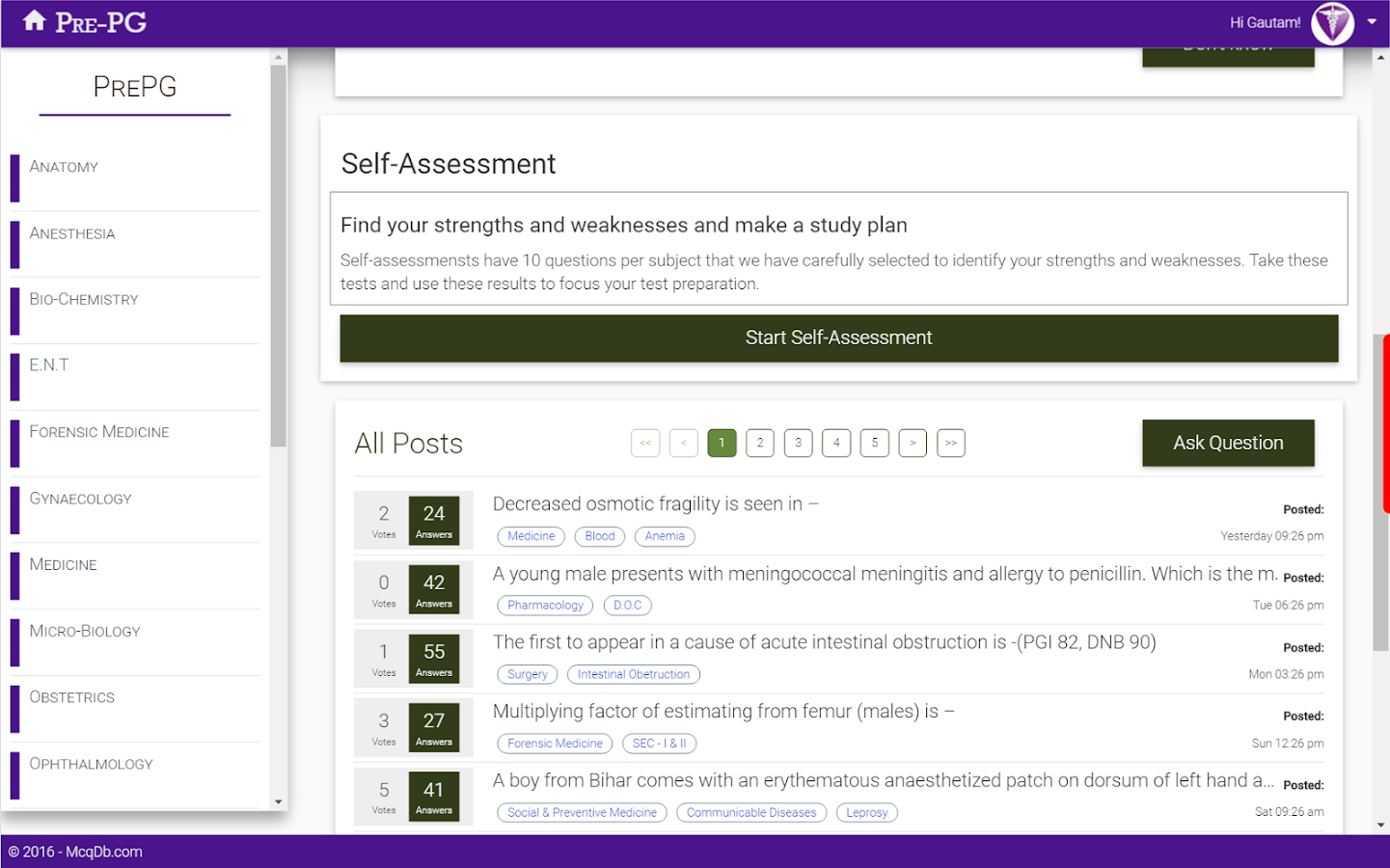
Task: Click Social & Preventive Medicine tag
Action: pyautogui.click(x=582, y=813)
